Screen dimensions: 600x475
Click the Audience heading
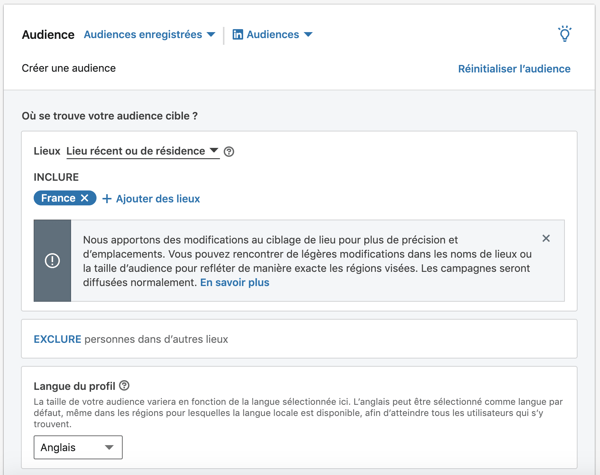48,34
